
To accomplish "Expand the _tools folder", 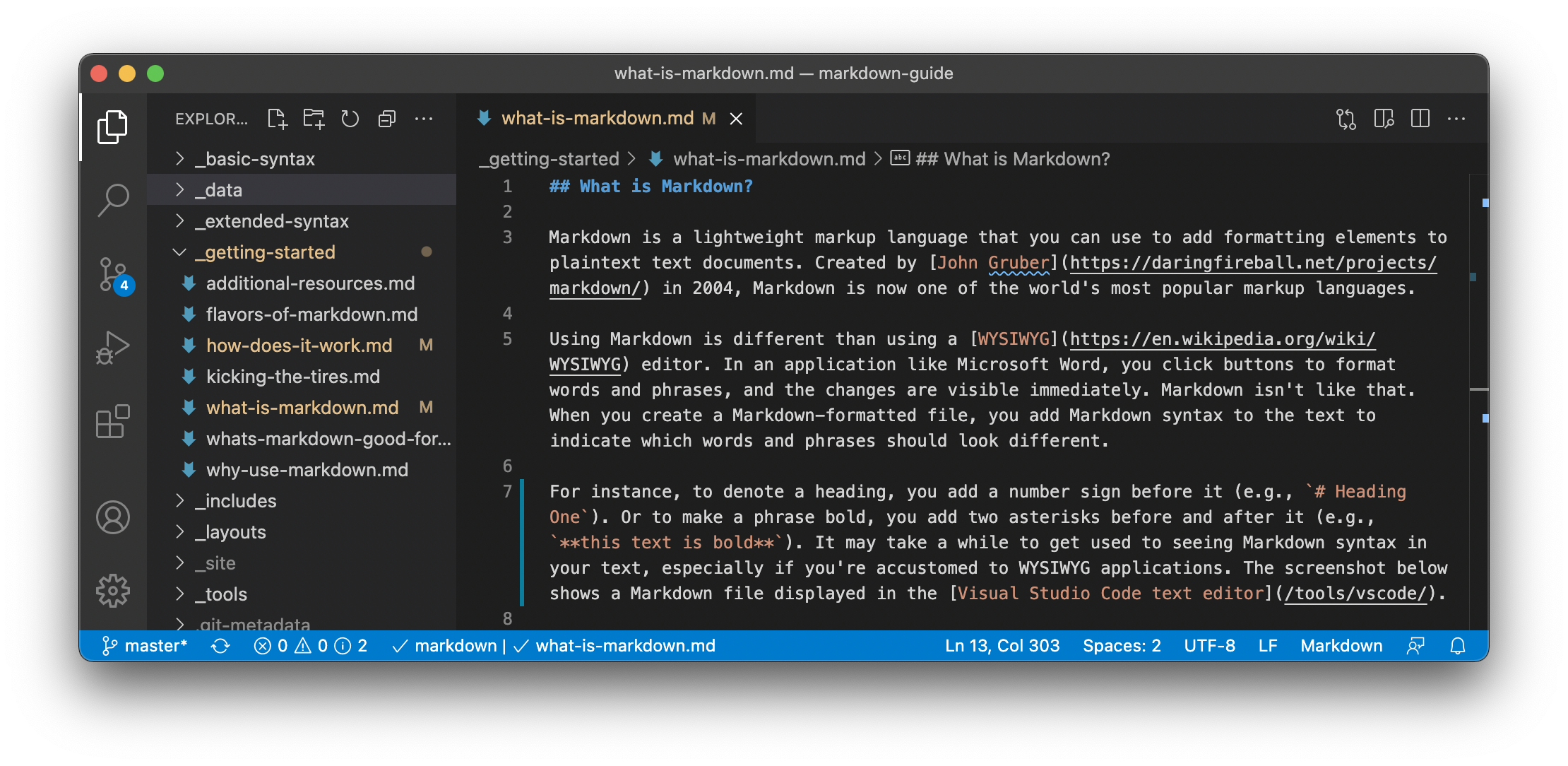I will click(x=221, y=594).
